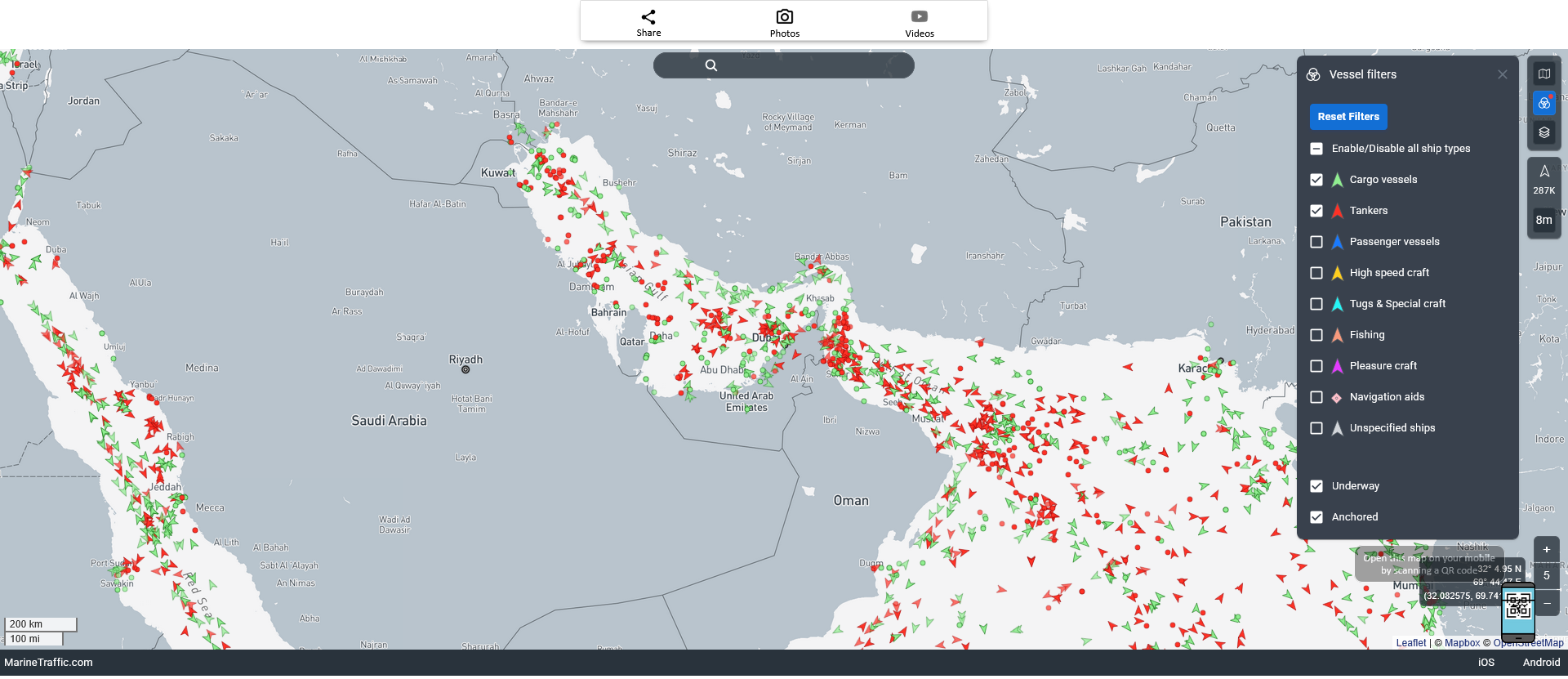Zoom in with the plus button
Image resolution: width=1568 pixels, height=679 pixels.
click(1547, 550)
